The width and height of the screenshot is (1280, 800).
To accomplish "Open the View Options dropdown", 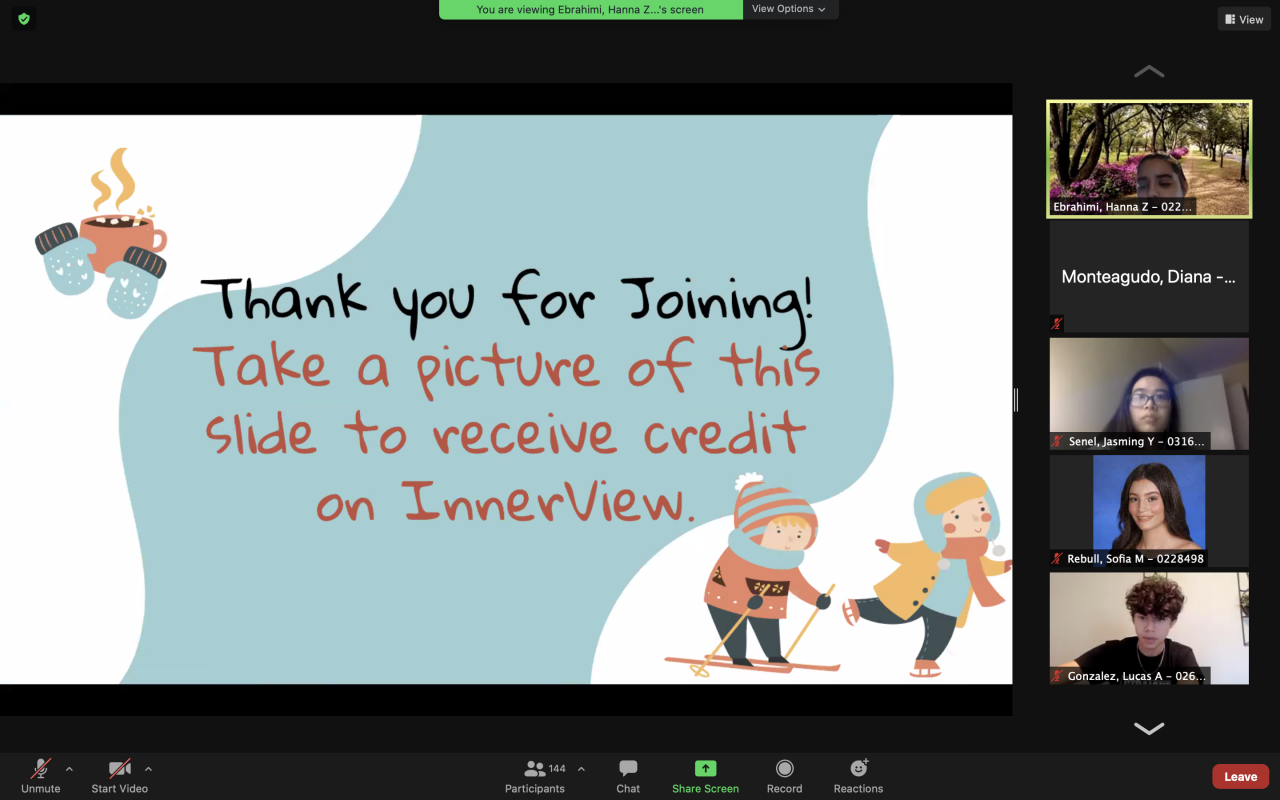I will point(789,9).
